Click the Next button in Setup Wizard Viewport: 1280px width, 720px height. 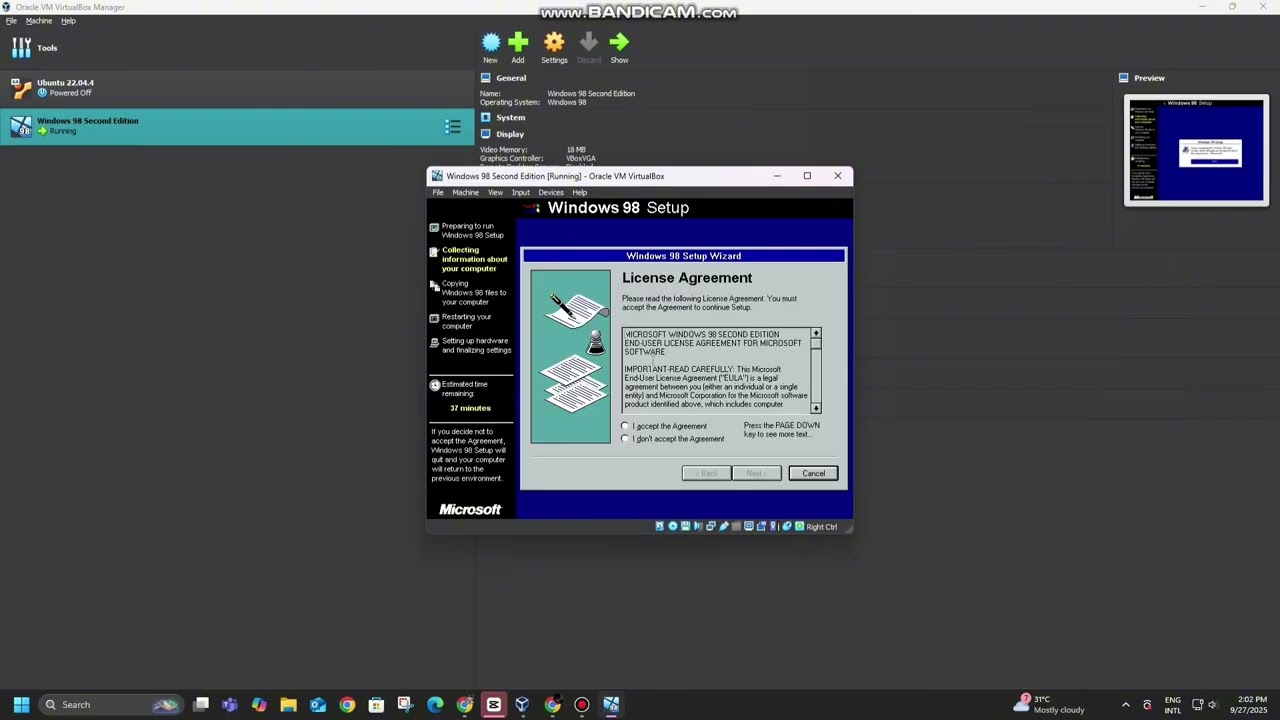tap(756, 473)
